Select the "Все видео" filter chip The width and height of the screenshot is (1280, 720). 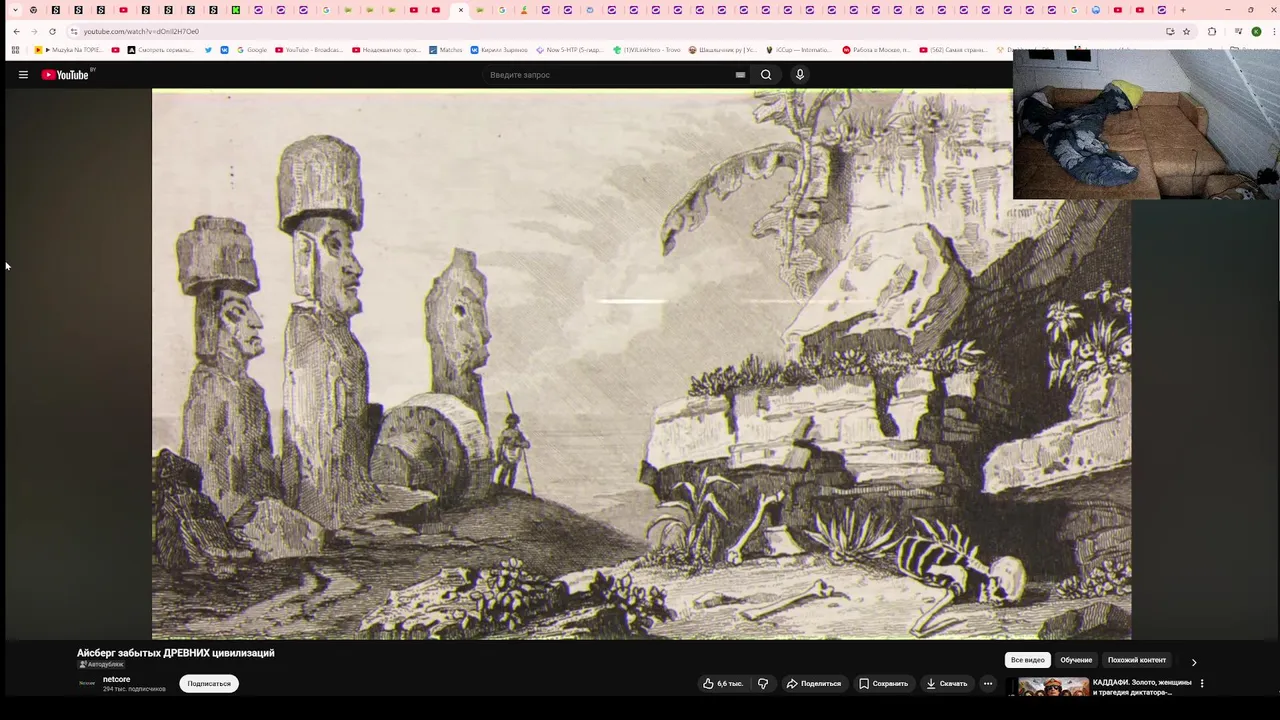coord(1027,660)
